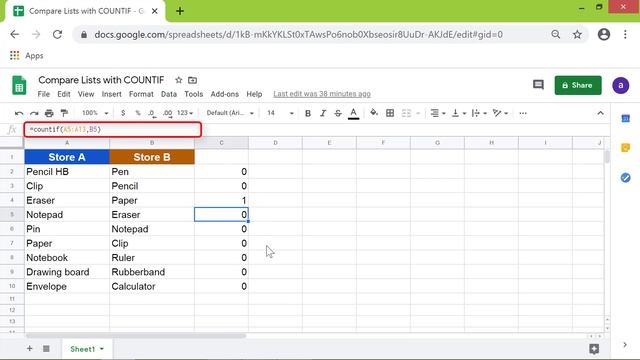Viewport: 640px width, 360px height.
Task: Open text wrapping dropdown
Action: pyautogui.click(x=479, y=113)
